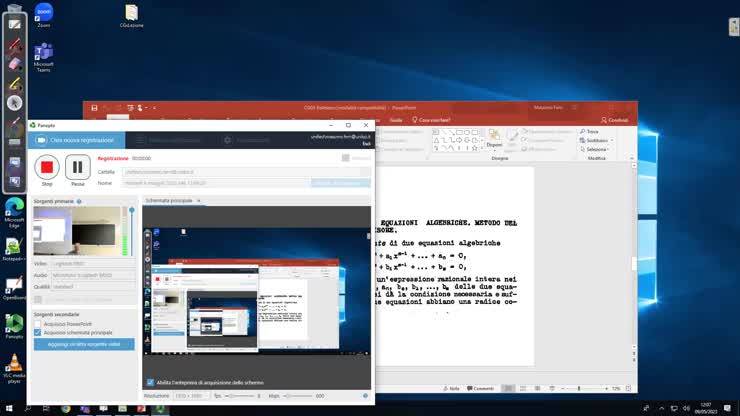Select the yellow highlighter tool
The image size is (740, 416).
click(15, 83)
